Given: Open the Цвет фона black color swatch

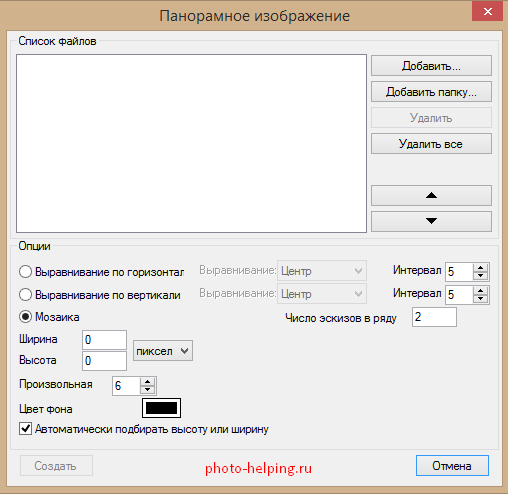Looking at the screenshot, I should [x=161, y=408].
